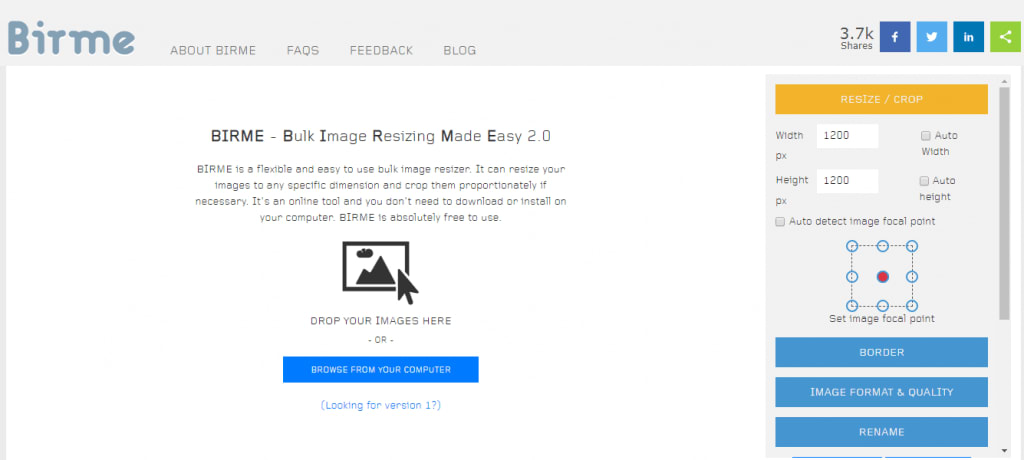Select the red center focal point
Viewport: 1024px width, 460px height.
(x=882, y=277)
